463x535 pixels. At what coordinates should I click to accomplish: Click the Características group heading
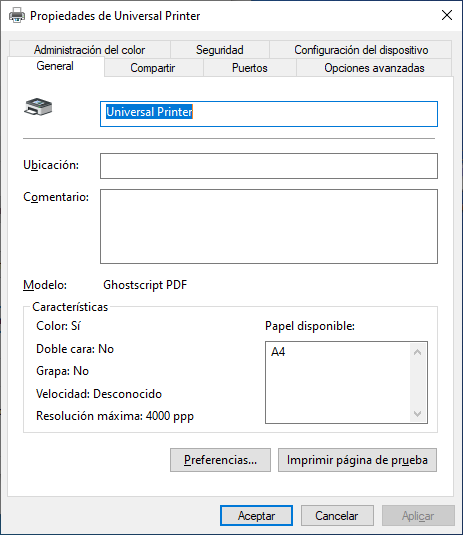tap(70, 307)
